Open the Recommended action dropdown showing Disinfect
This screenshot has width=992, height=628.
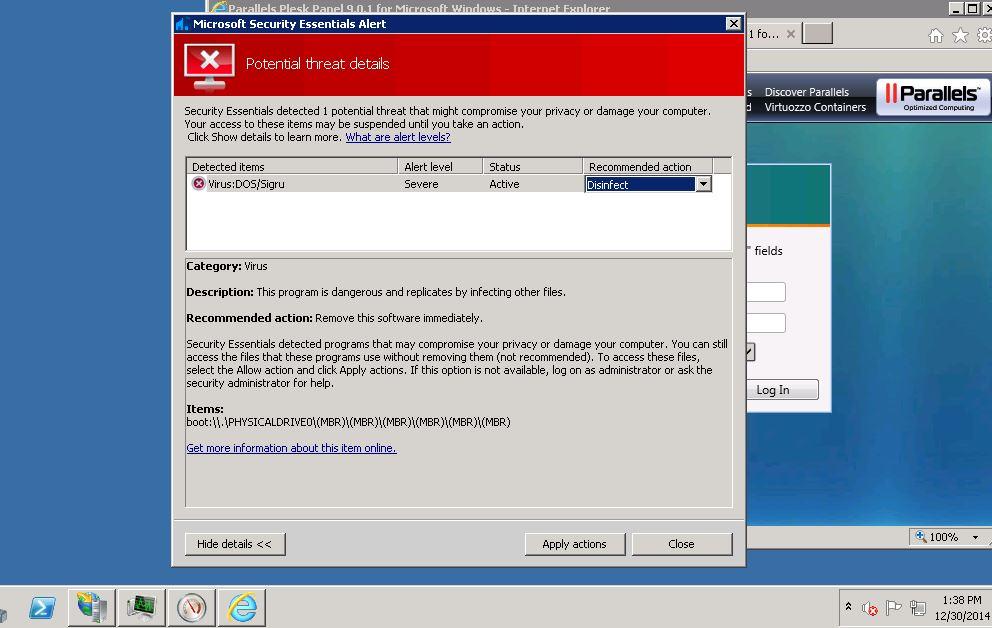[x=704, y=184]
